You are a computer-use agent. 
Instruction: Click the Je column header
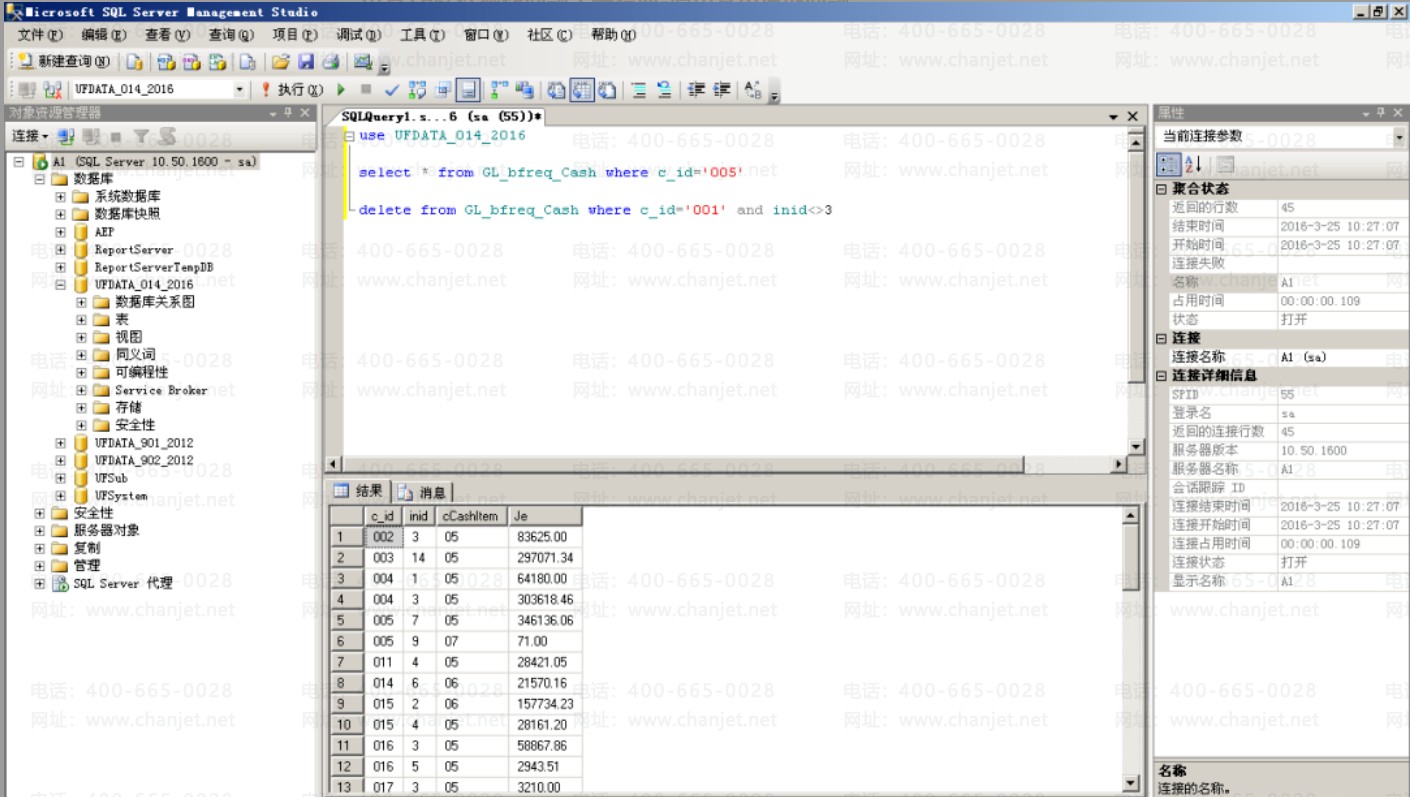[x=545, y=516]
